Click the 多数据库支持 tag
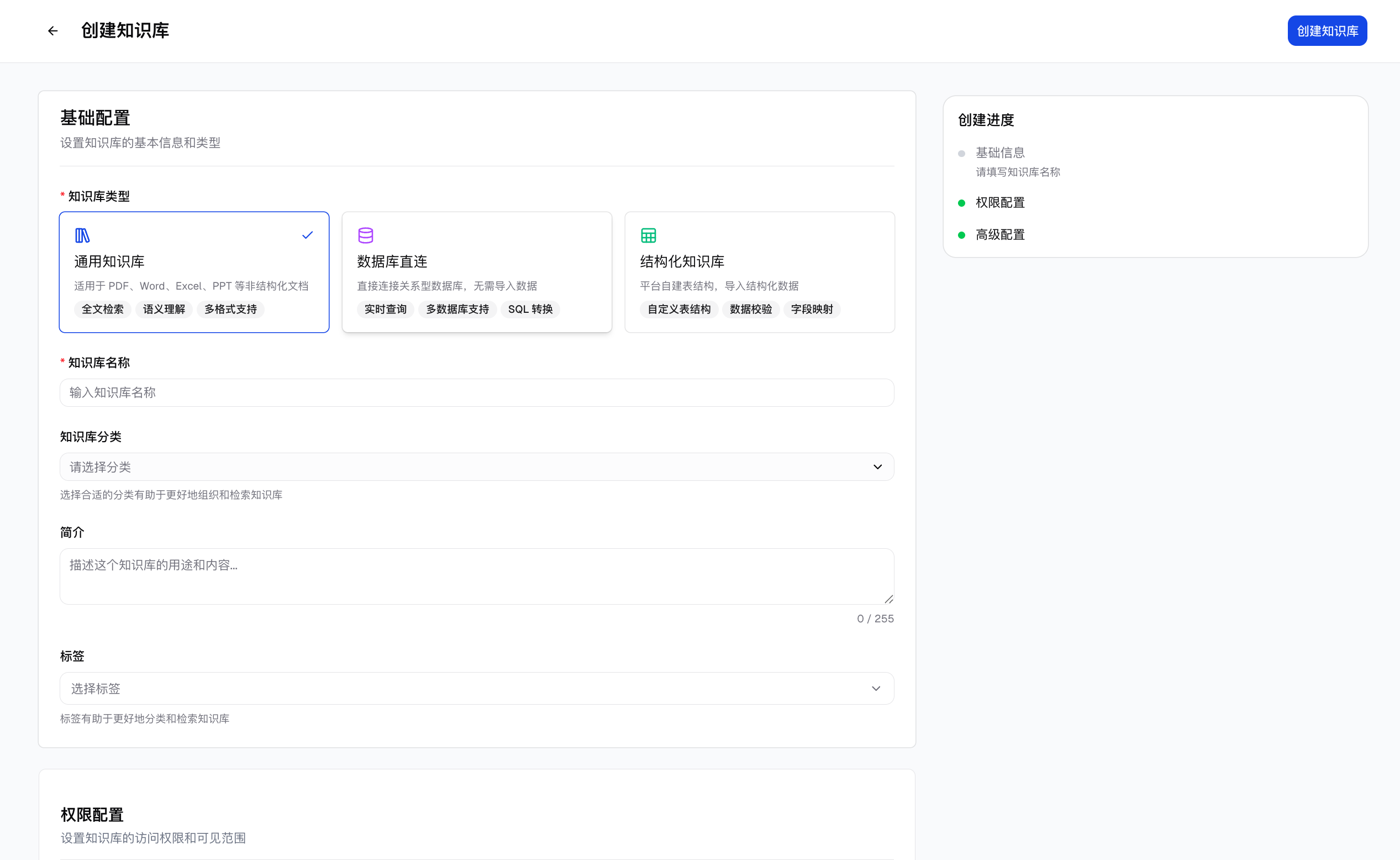Viewport: 1400px width, 860px height. tap(457, 309)
